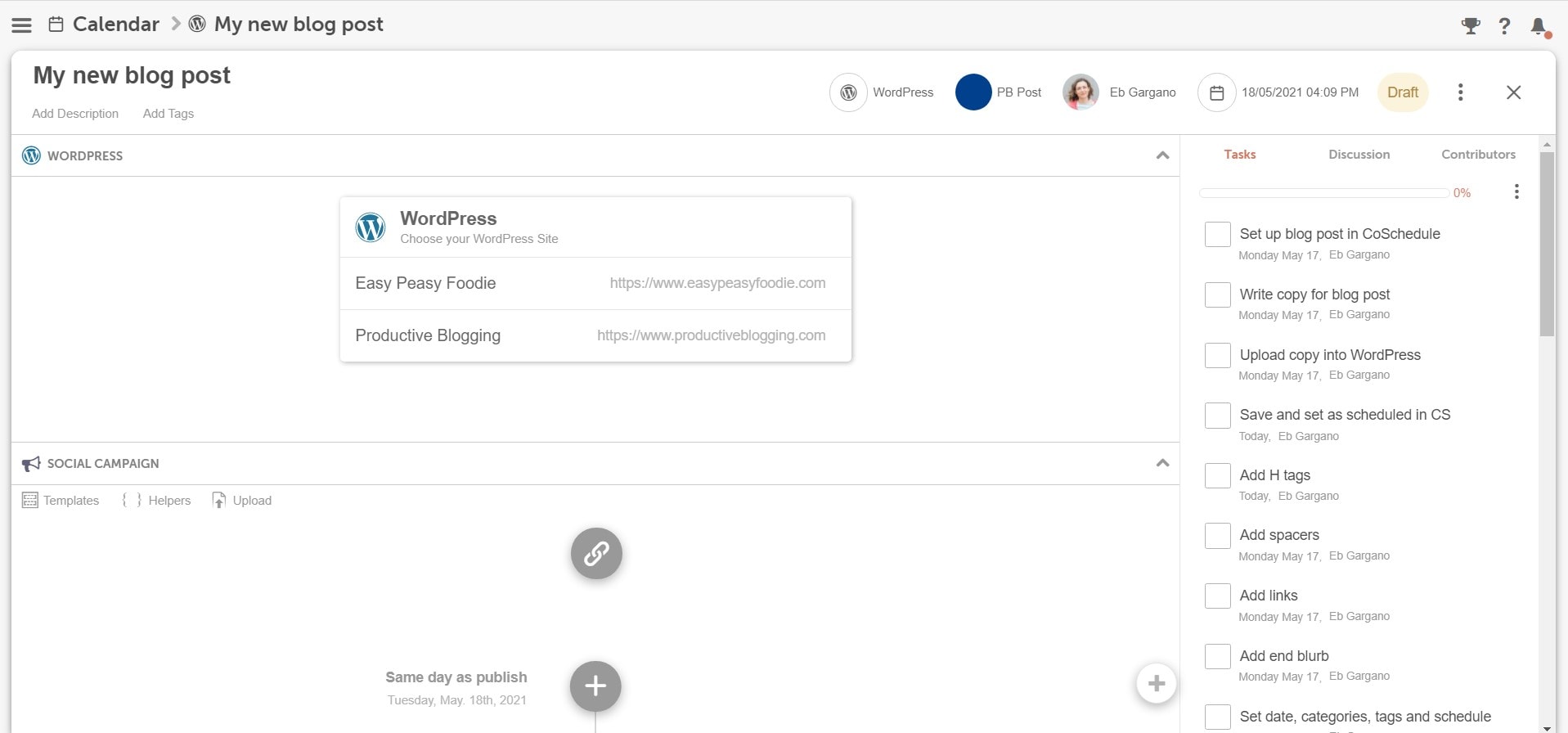Click Upload copy into WordPress task title
The width and height of the screenshot is (1568, 733).
(x=1330, y=355)
